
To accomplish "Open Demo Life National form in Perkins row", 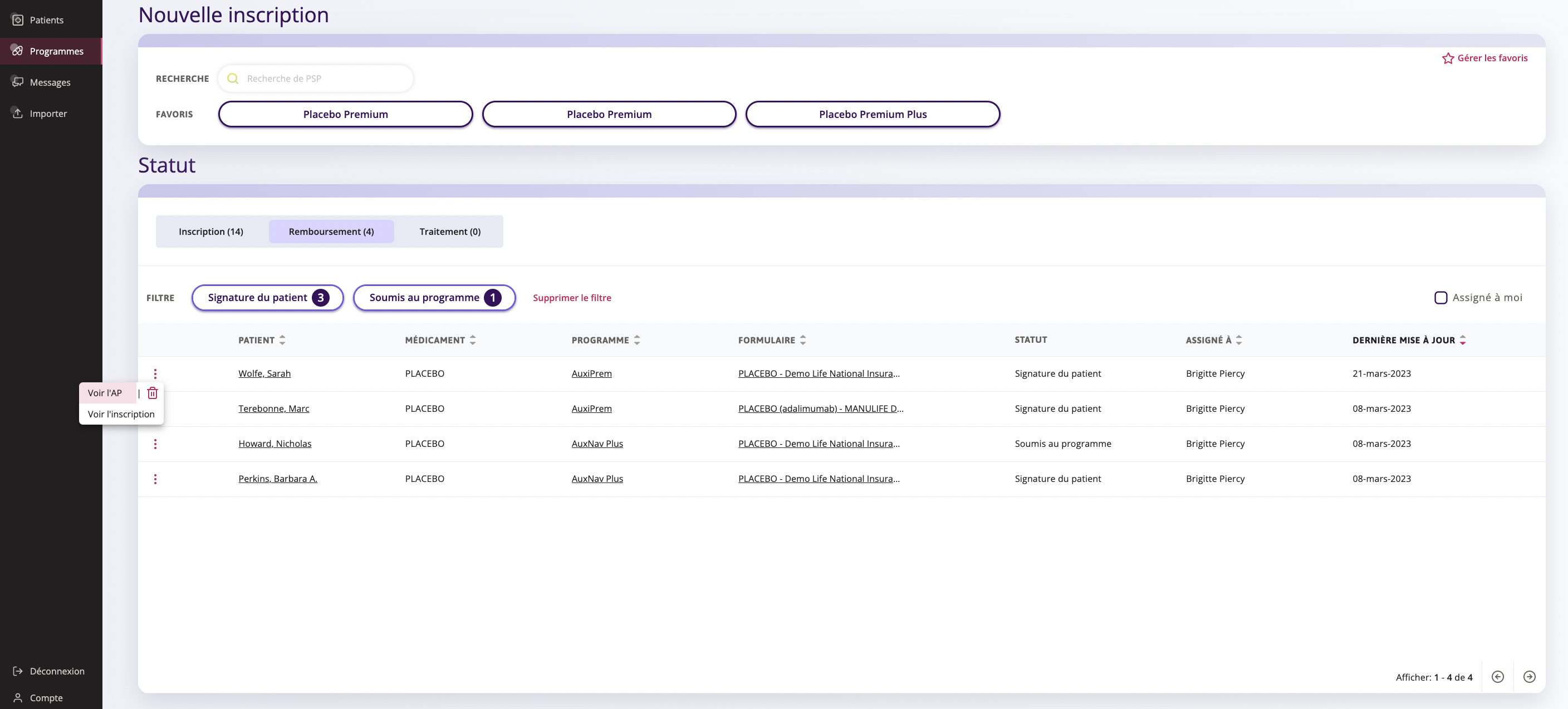I will [819, 479].
